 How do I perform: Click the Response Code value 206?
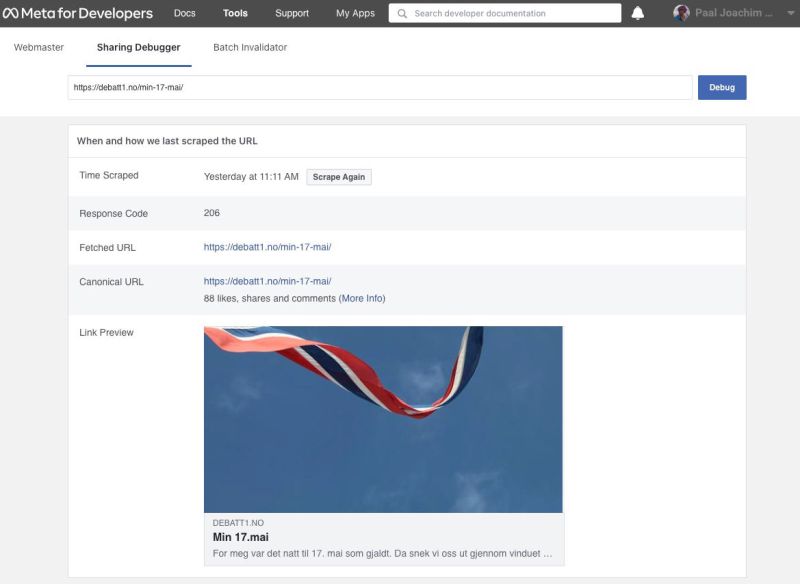point(212,213)
